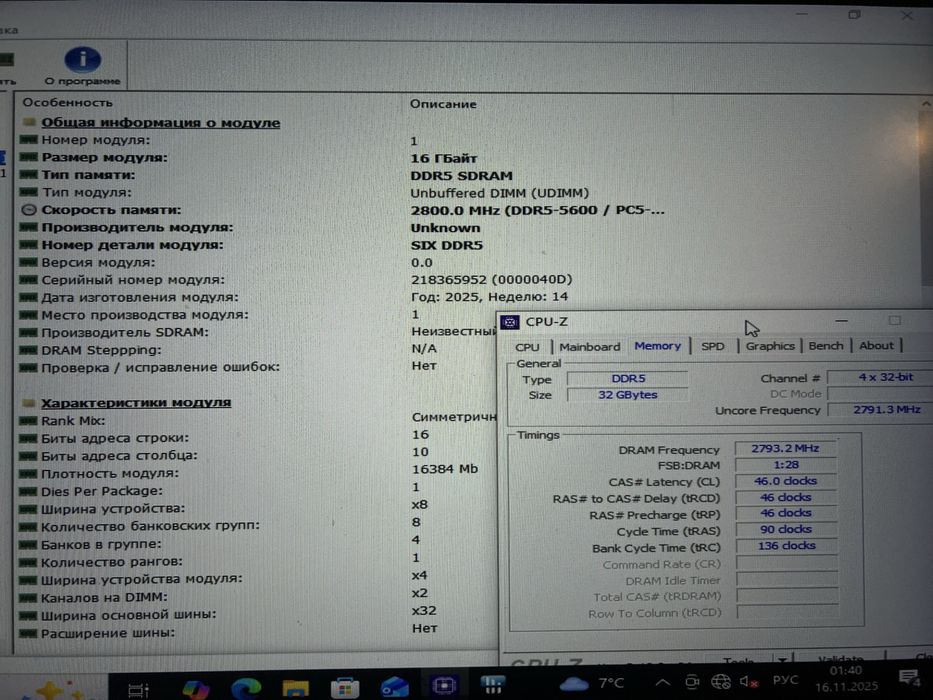Select the "Скорость памяти" row
The height and width of the screenshot is (700, 933).
(x=342, y=210)
